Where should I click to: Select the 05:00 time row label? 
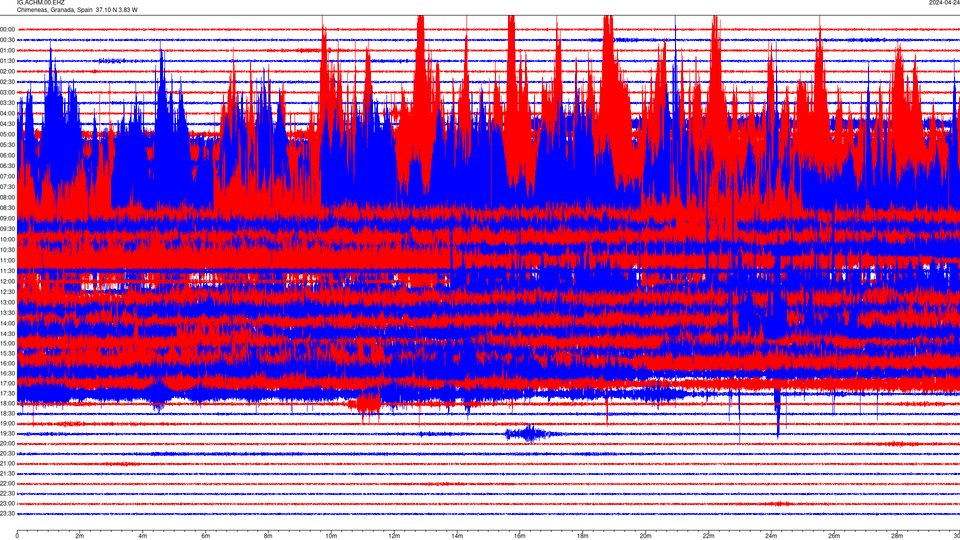coord(7,134)
